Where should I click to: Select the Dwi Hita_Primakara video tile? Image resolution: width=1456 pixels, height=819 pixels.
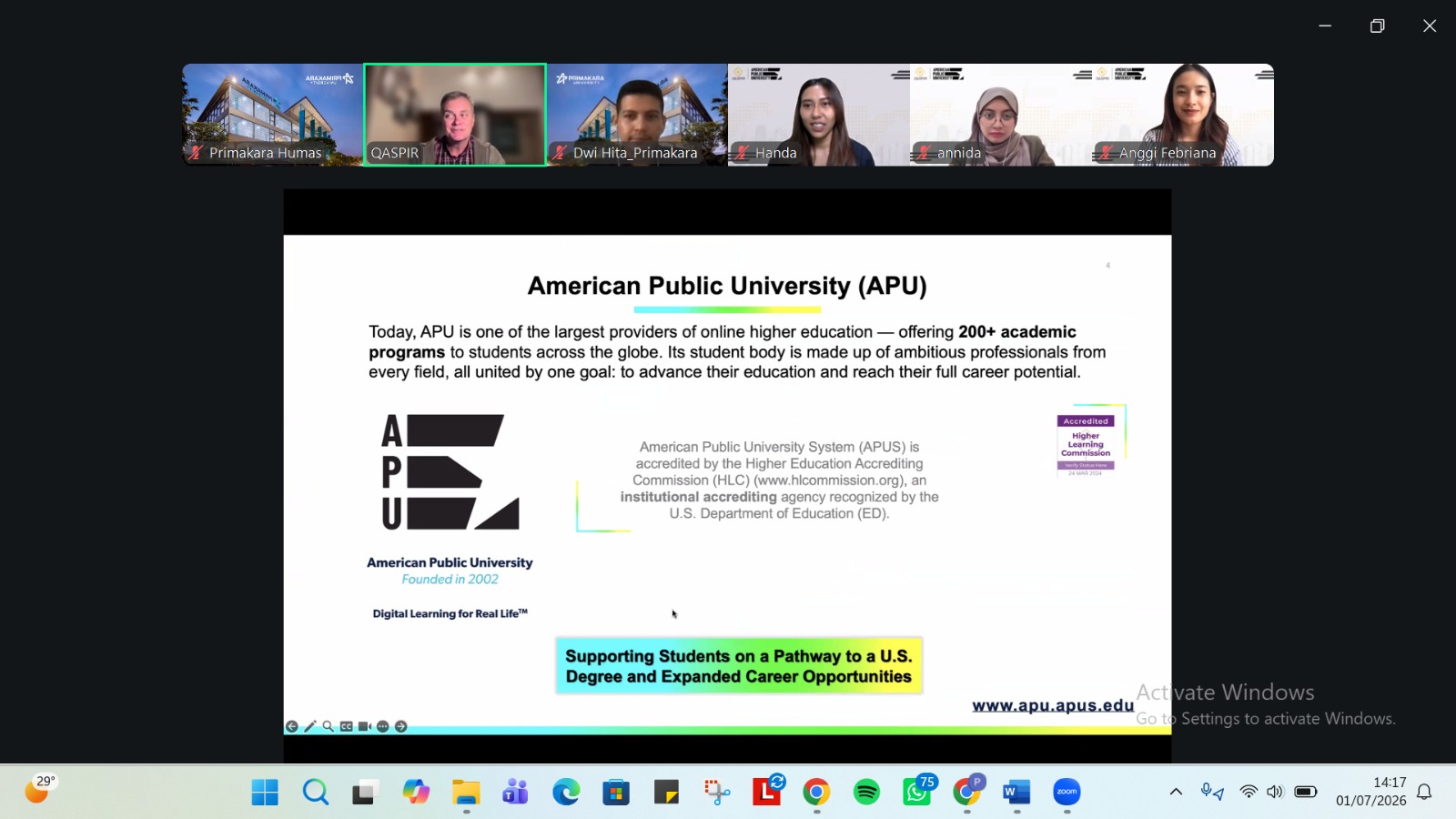(637, 115)
